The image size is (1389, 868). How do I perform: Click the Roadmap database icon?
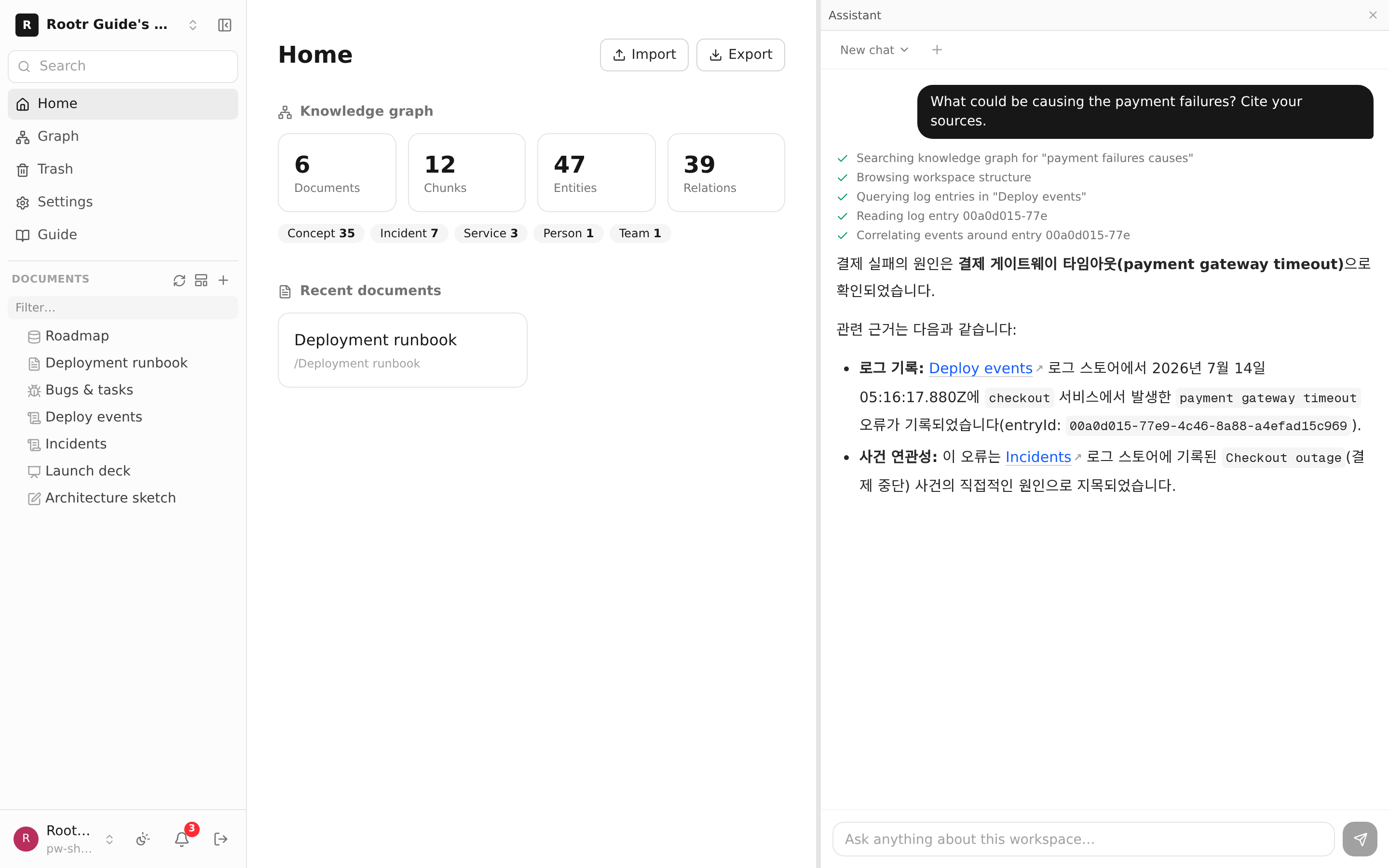[x=34, y=337]
